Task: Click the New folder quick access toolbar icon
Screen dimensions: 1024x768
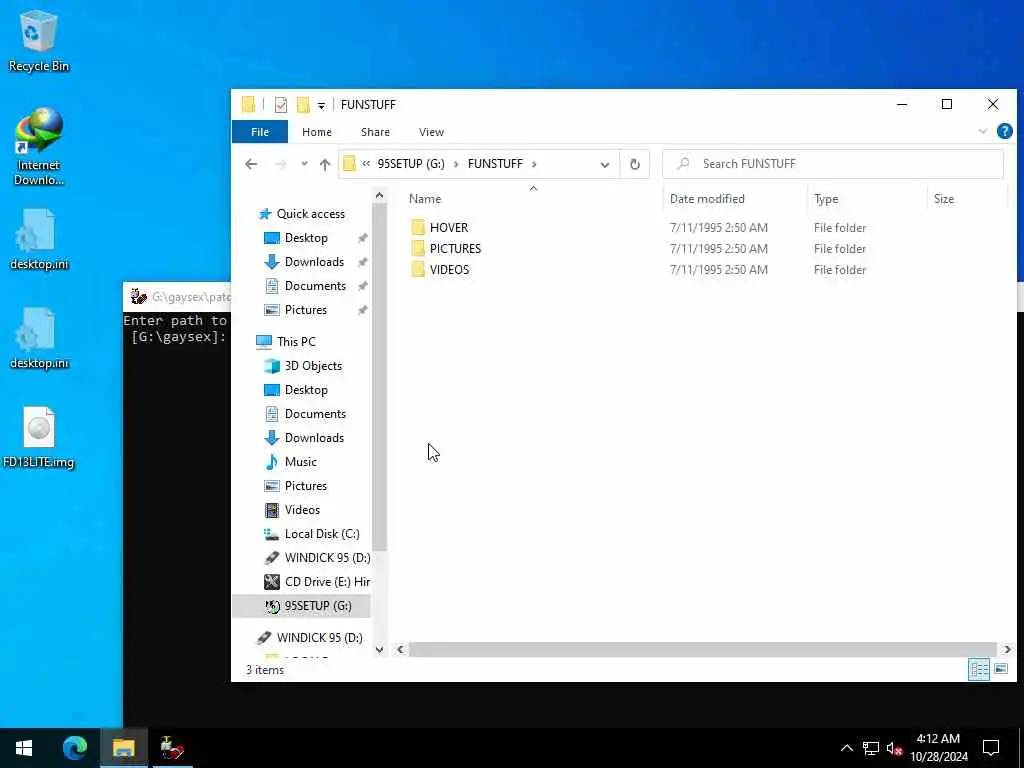Action: point(302,104)
